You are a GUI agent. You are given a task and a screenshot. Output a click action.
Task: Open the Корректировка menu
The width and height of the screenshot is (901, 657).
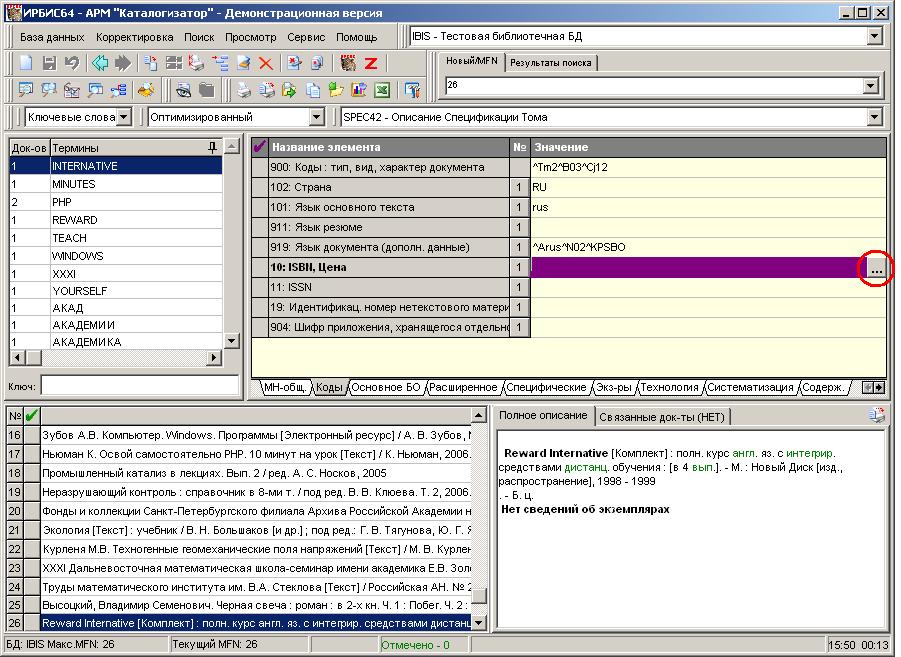pyautogui.click(x=134, y=37)
